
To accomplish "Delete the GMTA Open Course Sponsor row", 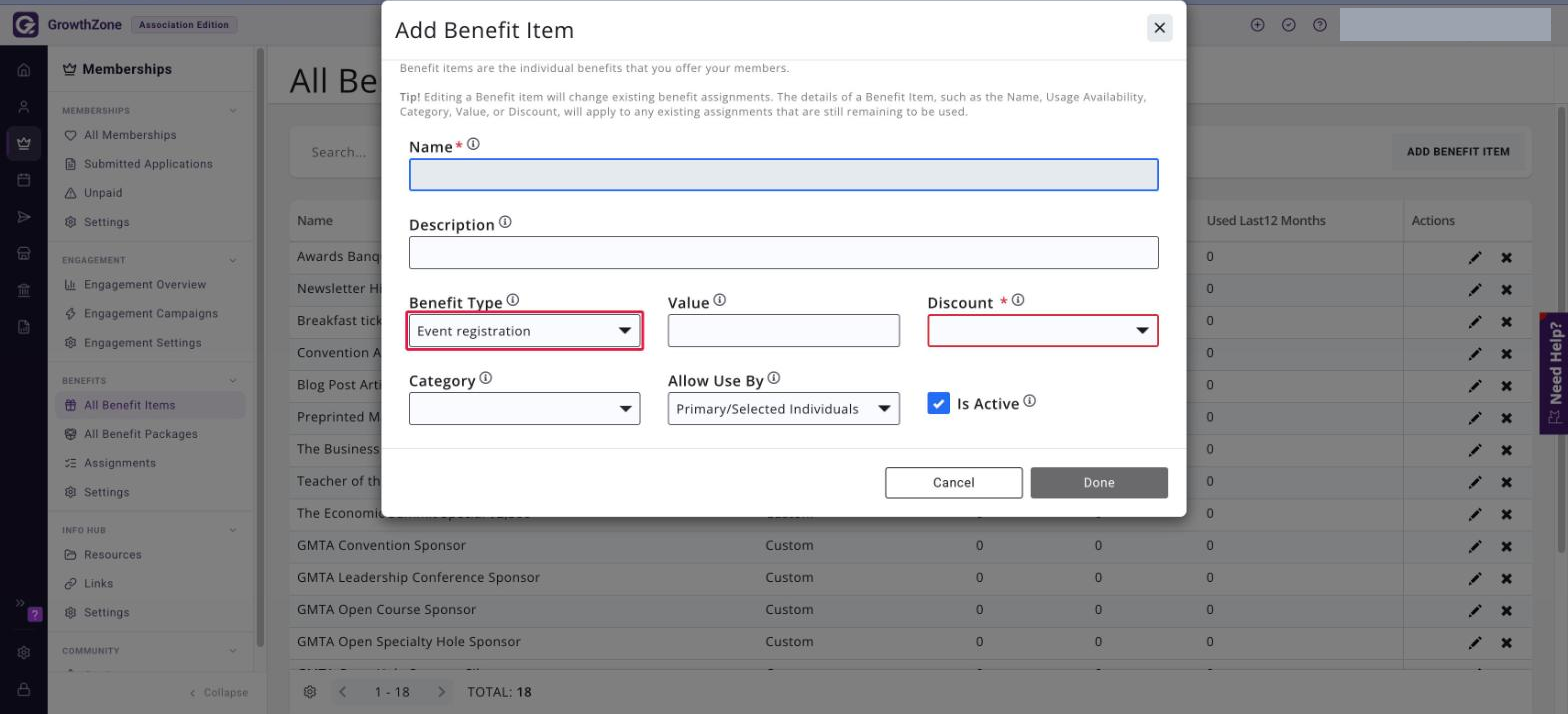I will pos(1506,610).
